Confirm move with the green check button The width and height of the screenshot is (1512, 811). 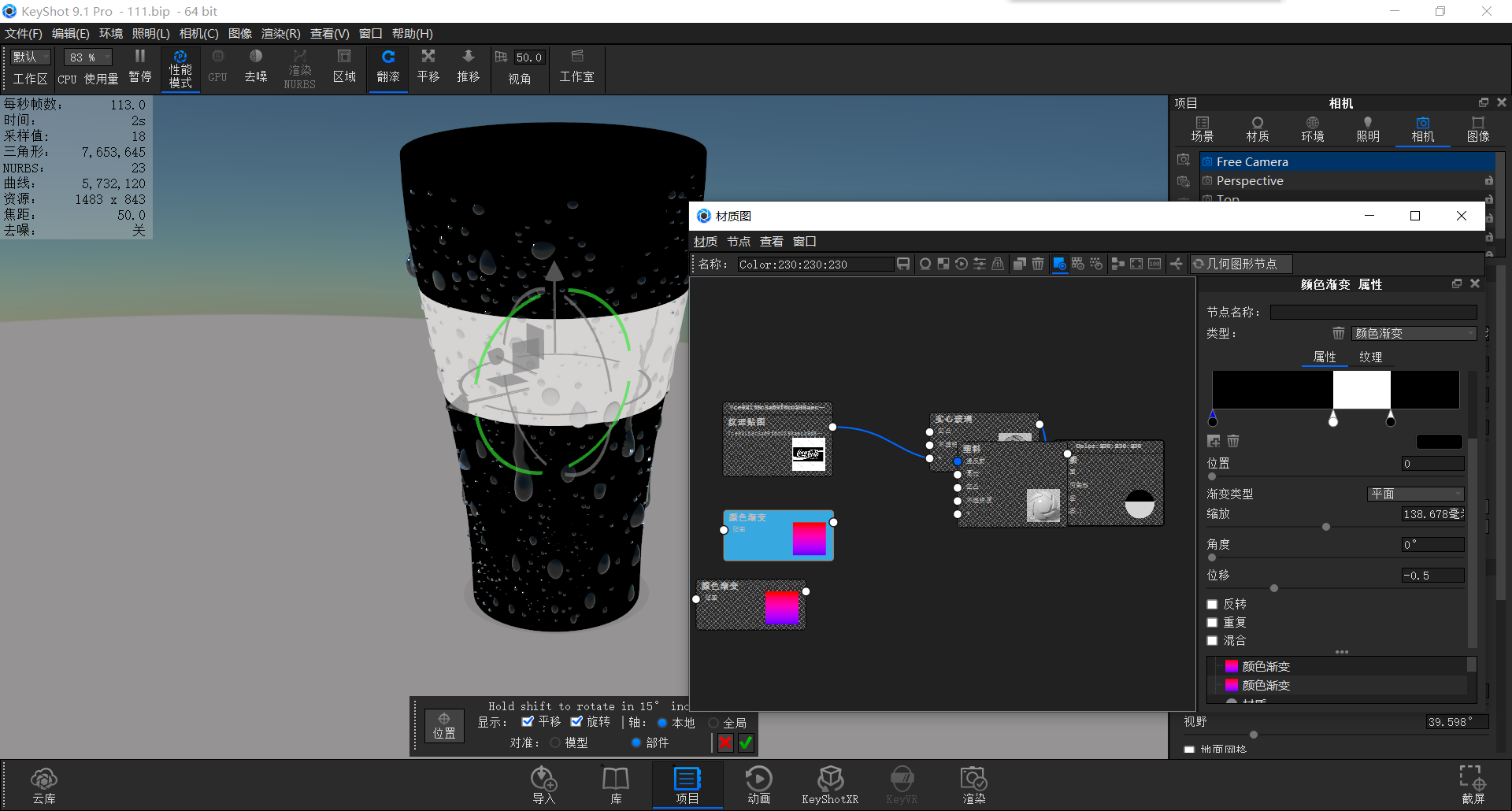point(744,742)
